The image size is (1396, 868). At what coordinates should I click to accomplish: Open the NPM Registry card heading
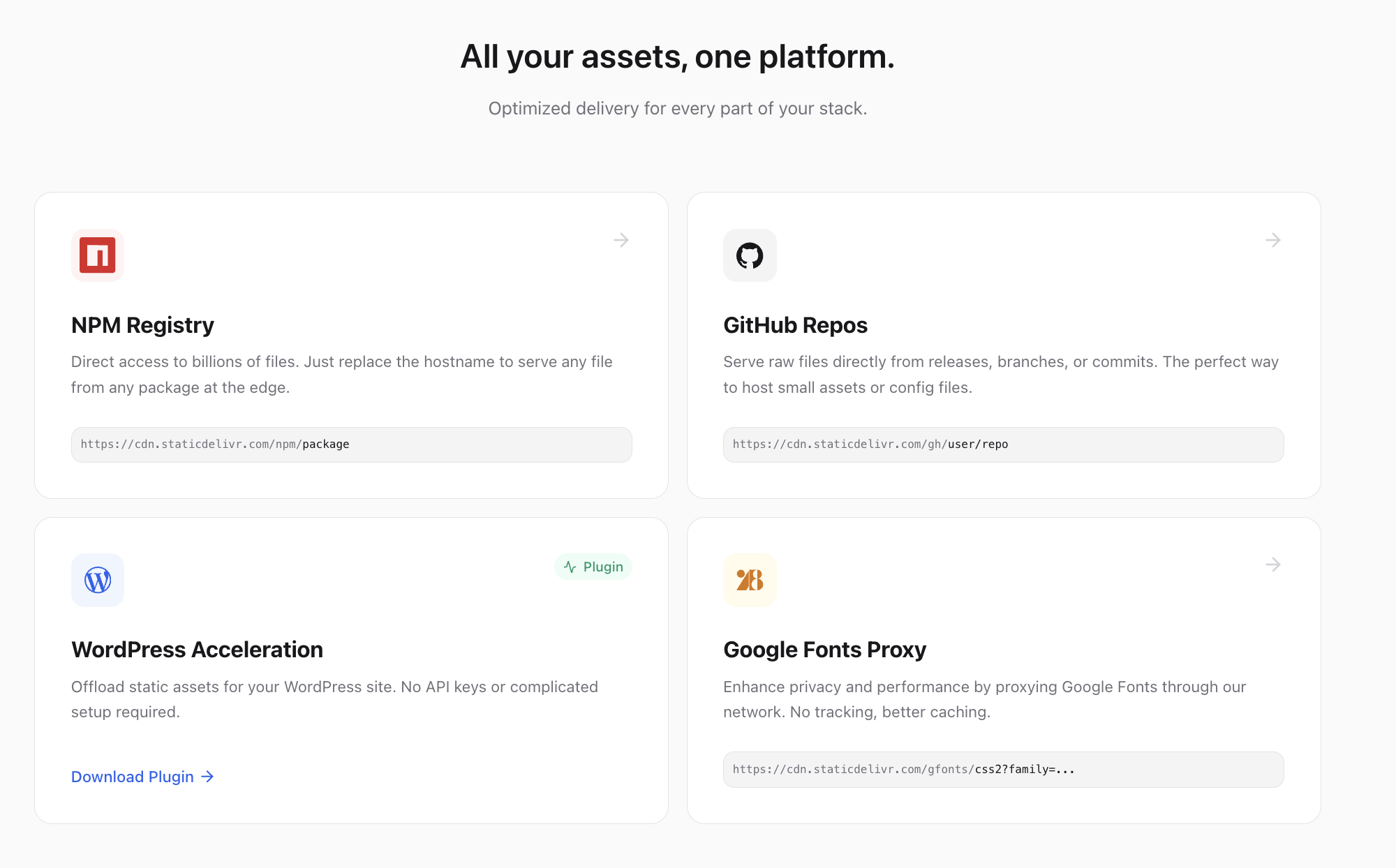(142, 325)
